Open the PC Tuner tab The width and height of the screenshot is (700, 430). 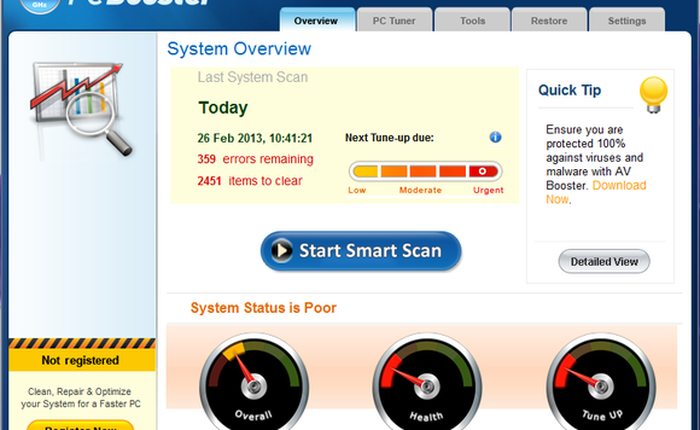[x=394, y=20]
